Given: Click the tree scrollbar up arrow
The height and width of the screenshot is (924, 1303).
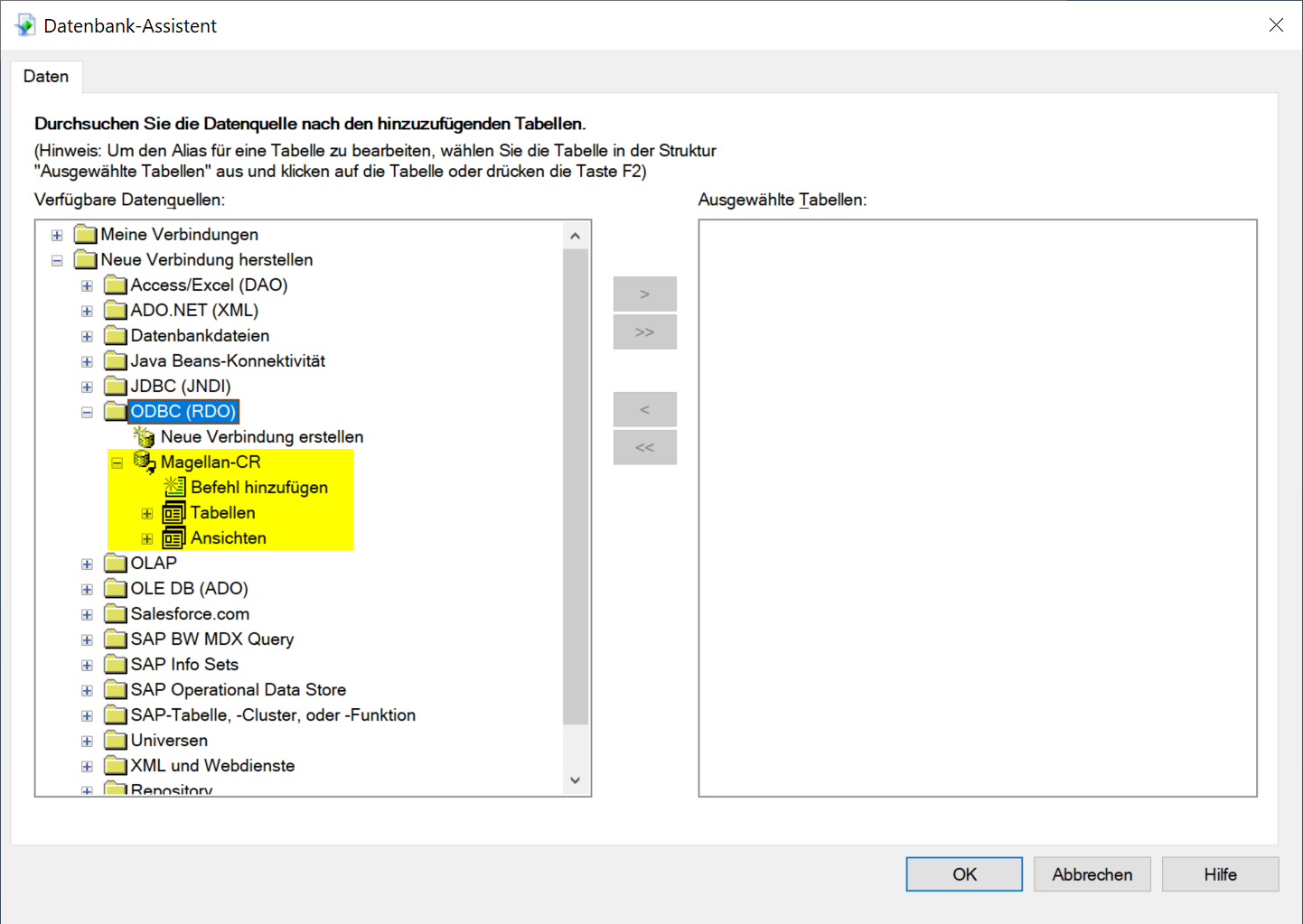Looking at the screenshot, I should (576, 236).
